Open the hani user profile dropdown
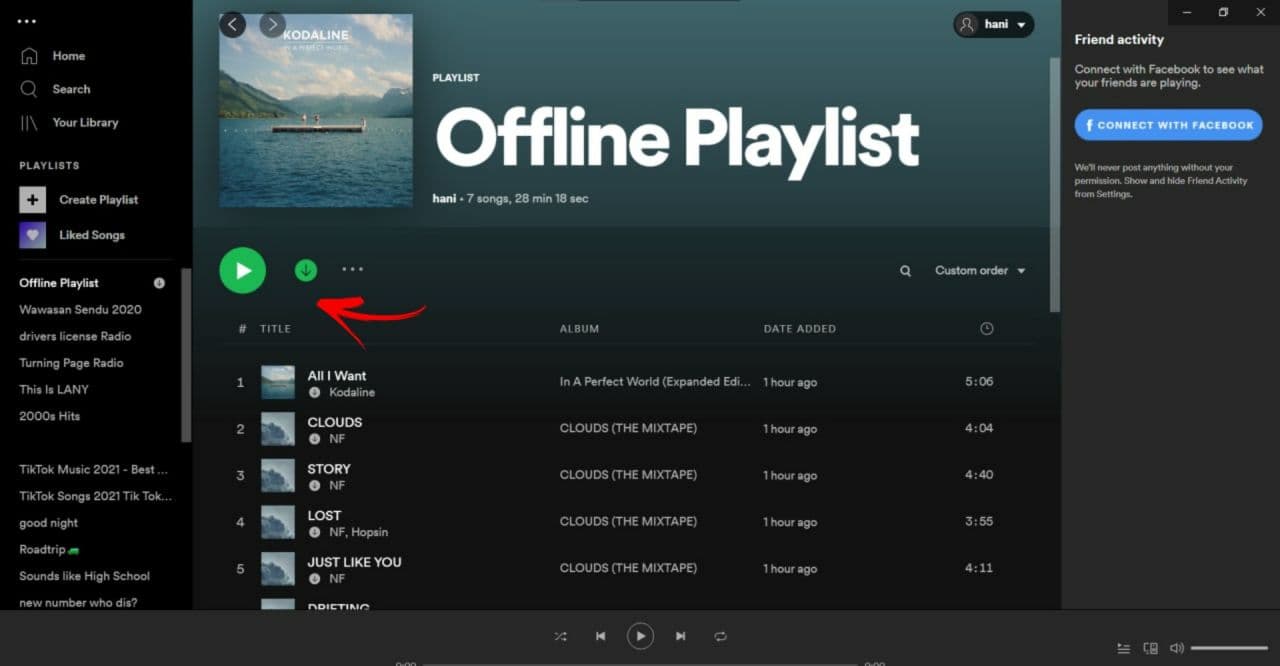Screen dimensions: 1280x666 pos(993,25)
